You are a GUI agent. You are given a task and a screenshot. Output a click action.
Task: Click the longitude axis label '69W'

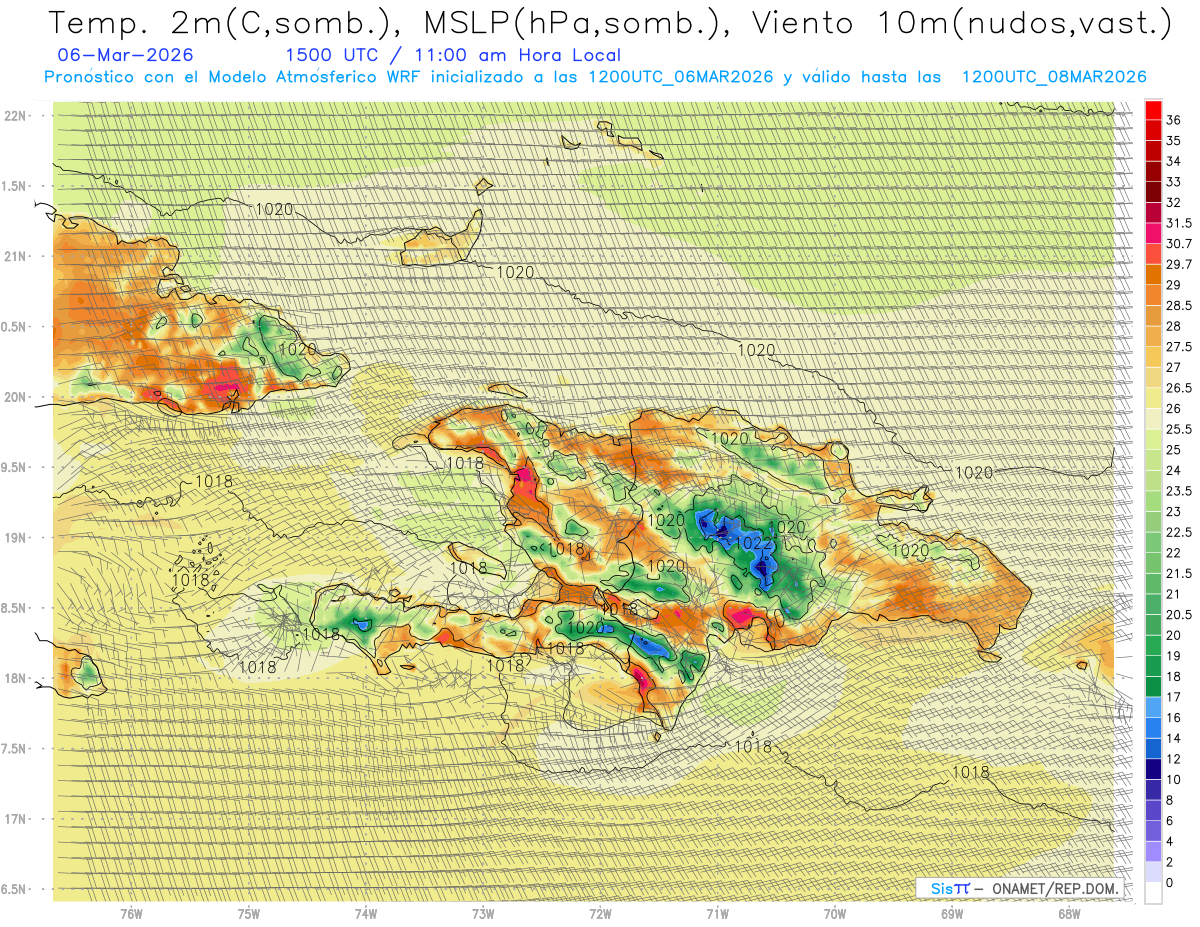952,913
